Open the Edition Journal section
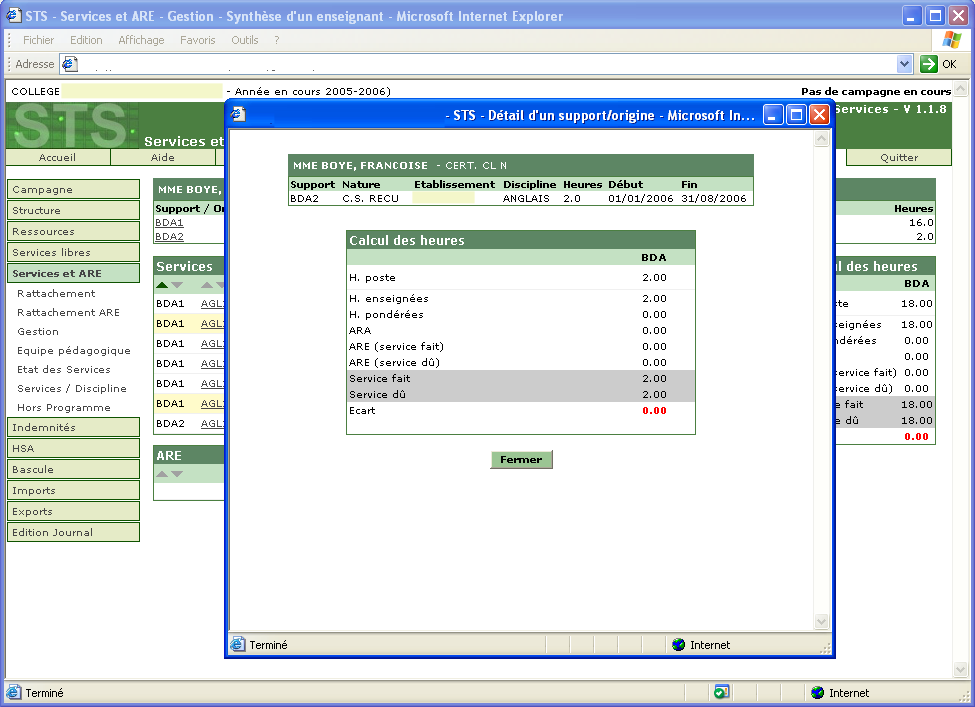 (73, 532)
